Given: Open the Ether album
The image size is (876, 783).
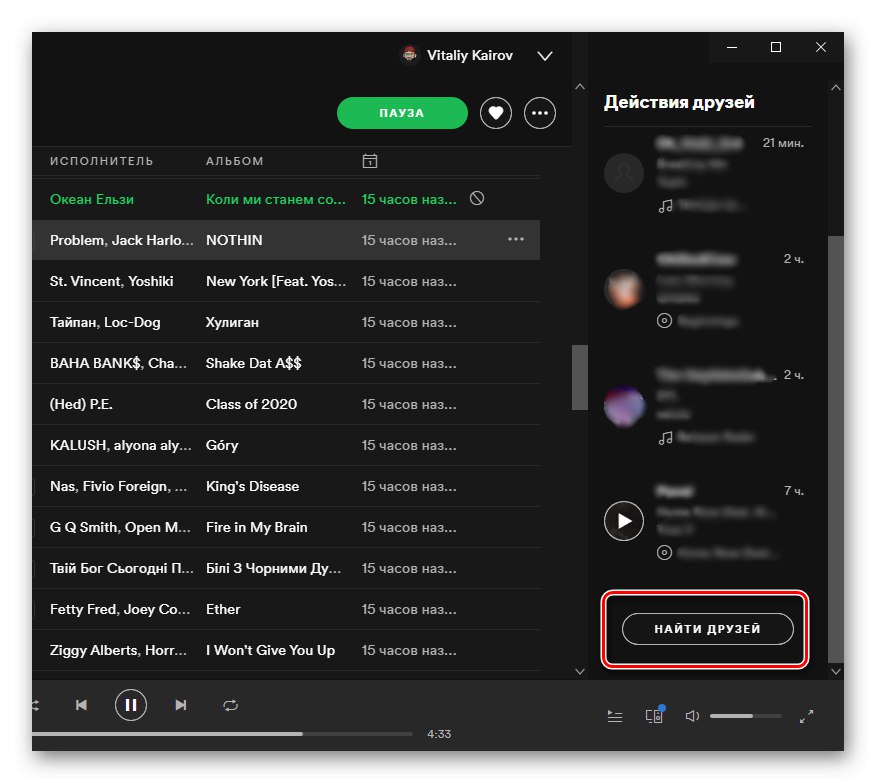Looking at the screenshot, I should (223, 609).
